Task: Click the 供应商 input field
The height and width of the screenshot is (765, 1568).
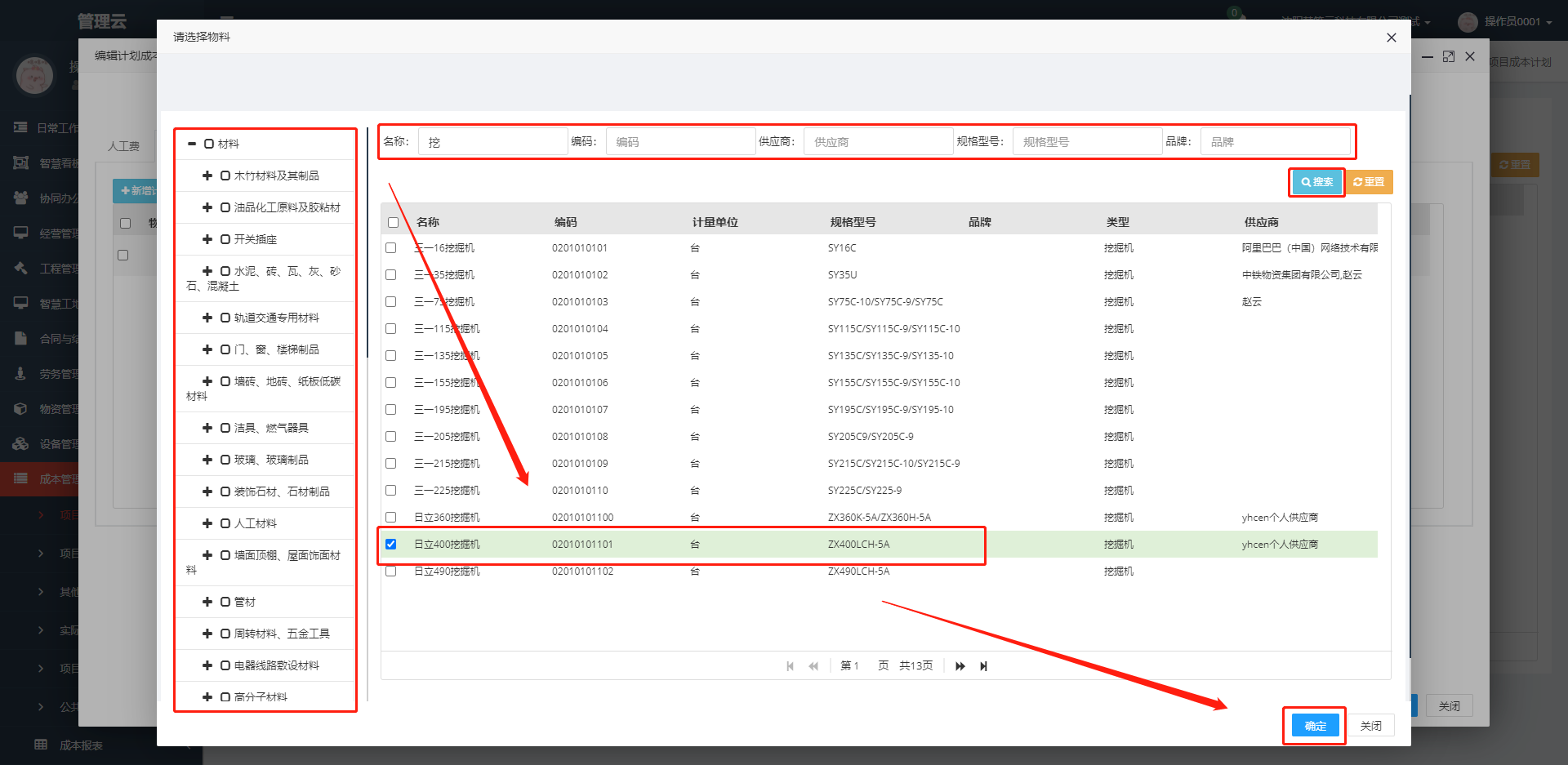Action: [x=879, y=142]
